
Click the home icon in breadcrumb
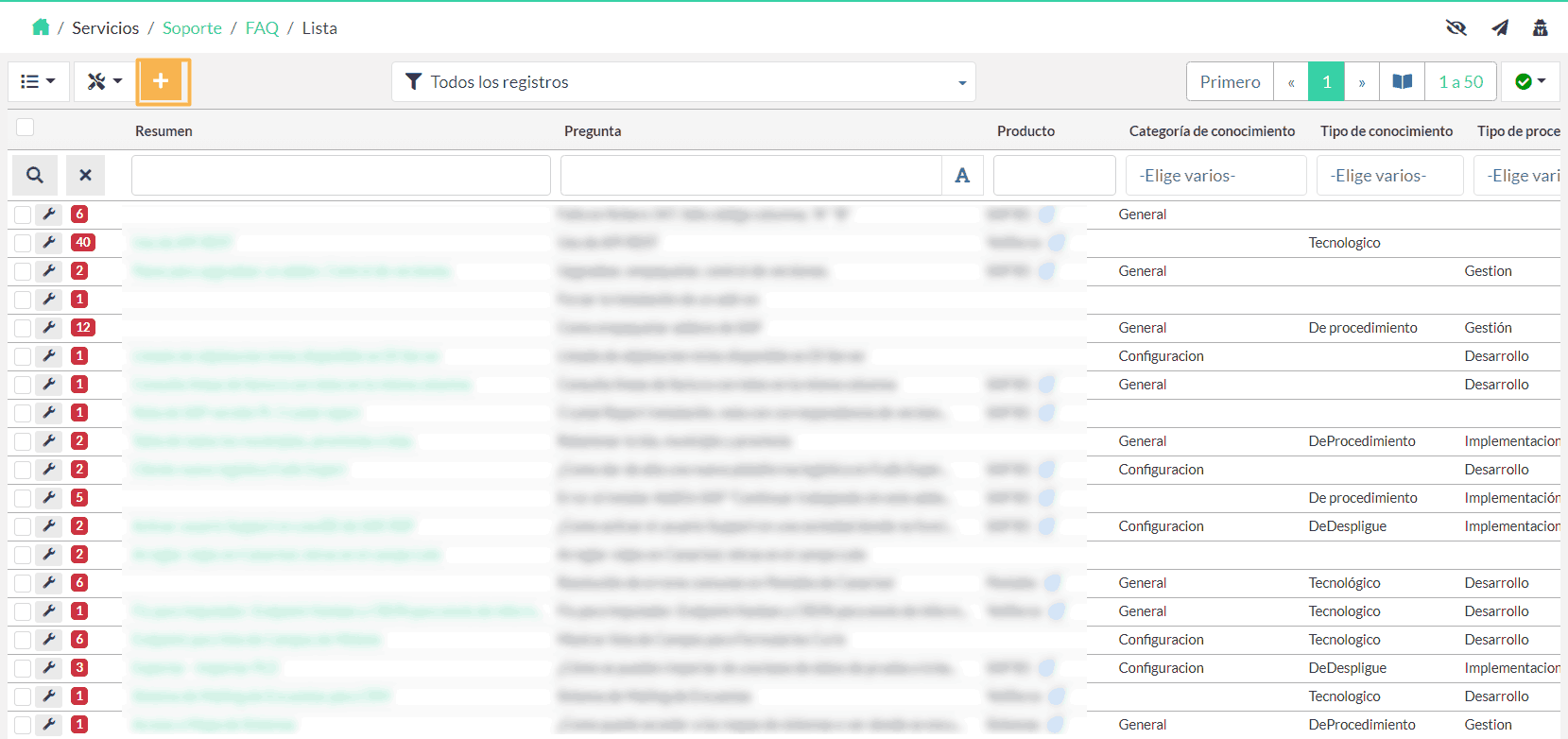pos(41,27)
